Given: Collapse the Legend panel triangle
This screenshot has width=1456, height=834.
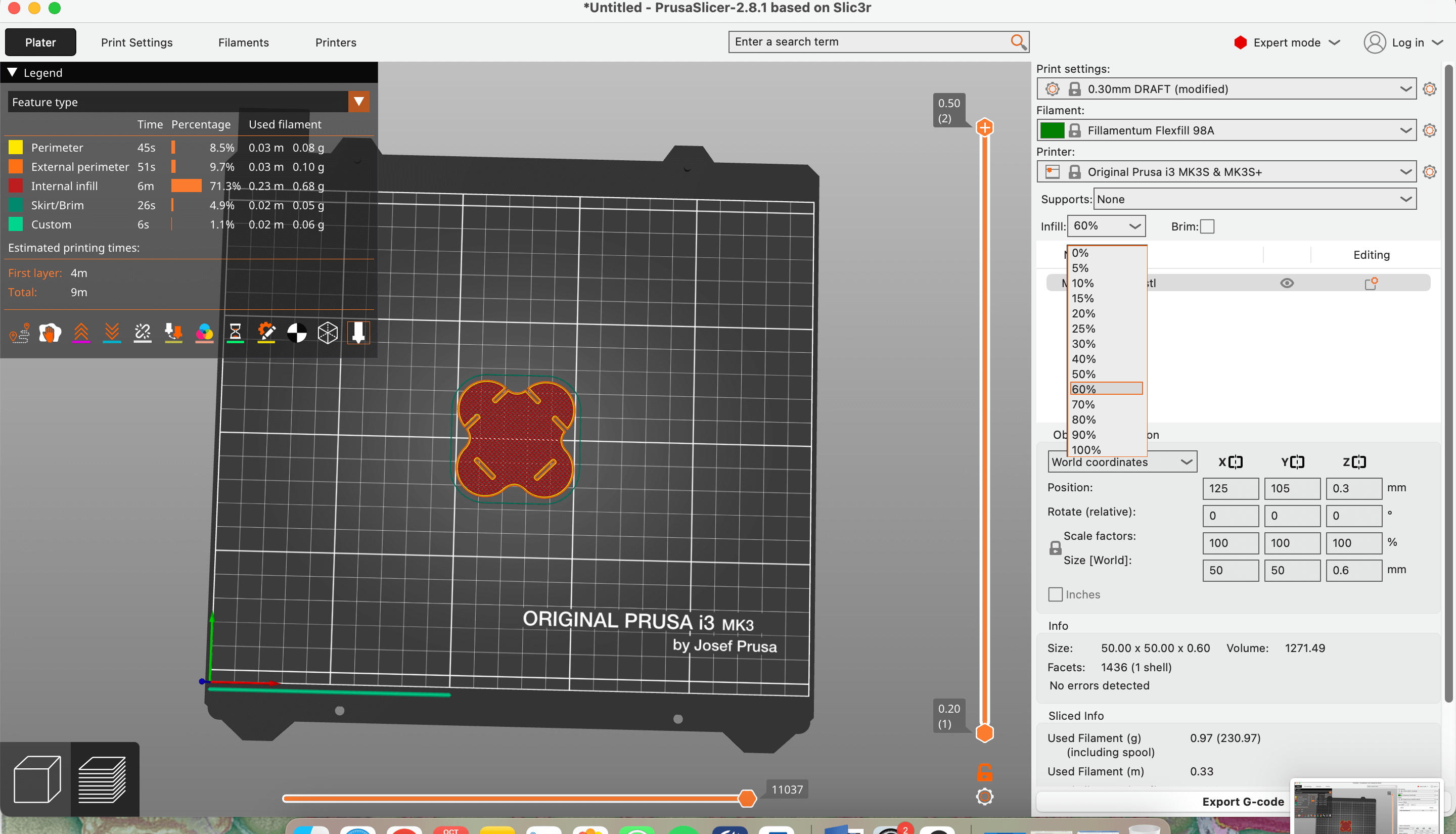Looking at the screenshot, I should [12, 72].
